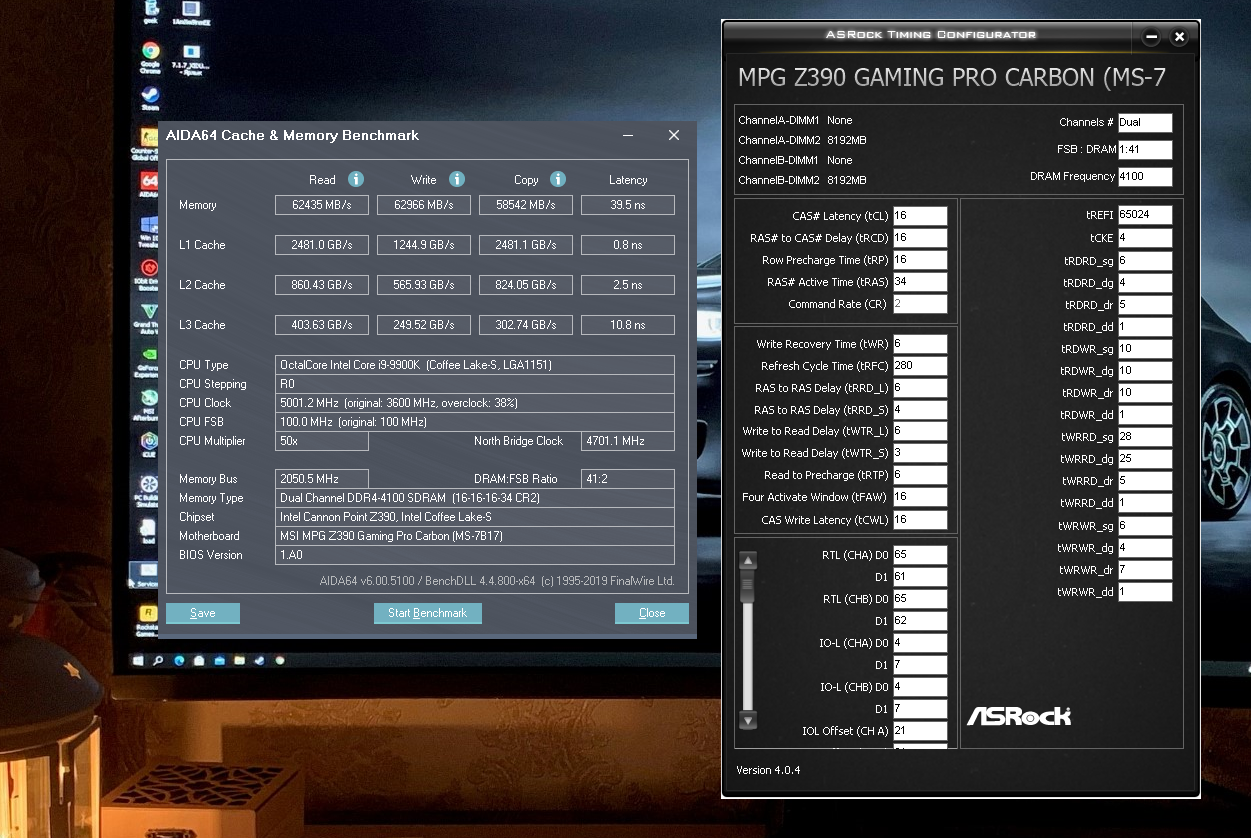This screenshot has width=1251, height=838.
Task: Click the Save button in AIDA64
Action: [203, 613]
